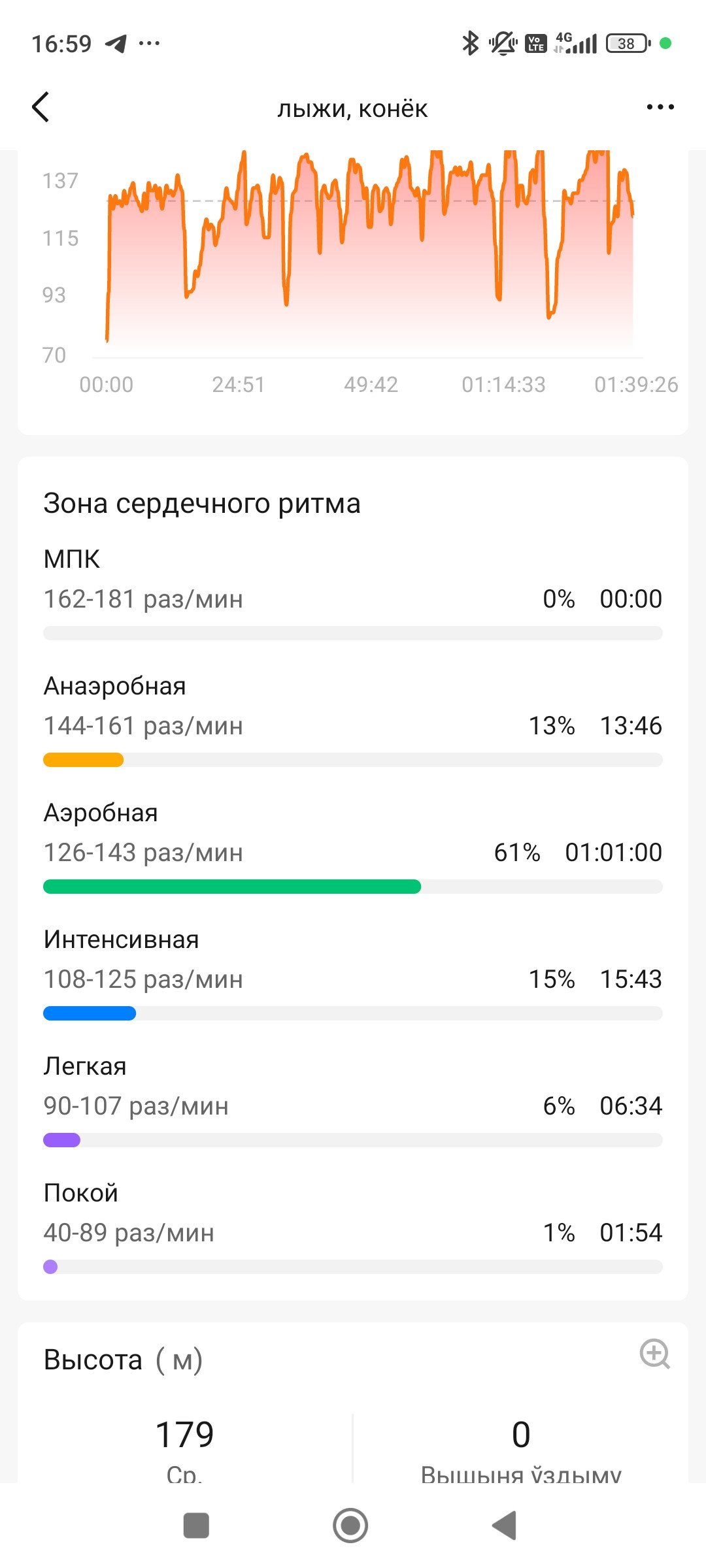Tap the battery indicator showing 38

pos(628,43)
